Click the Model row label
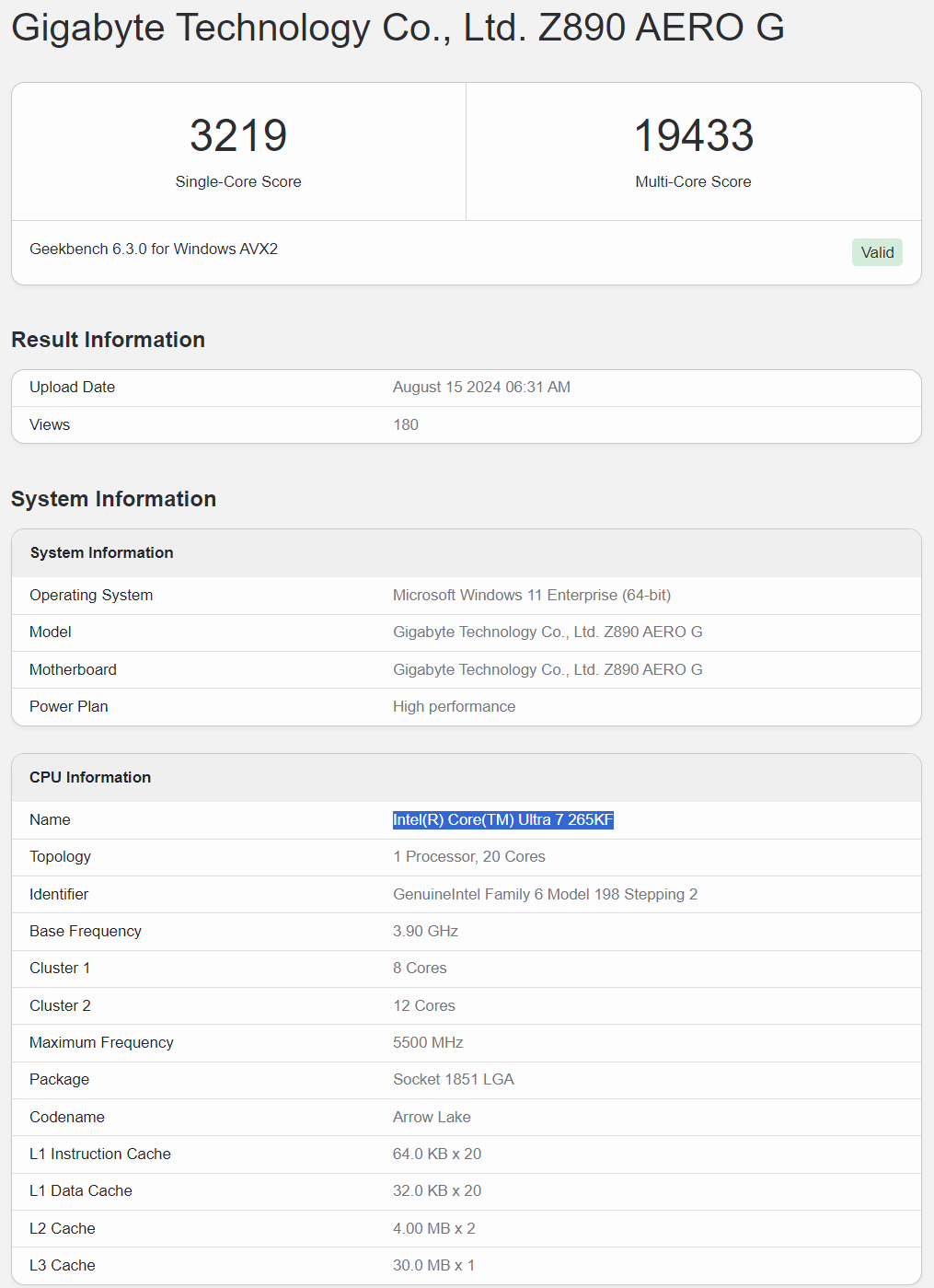This screenshot has height=1288, width=934. pyautogui.click(x=51, y=632)
